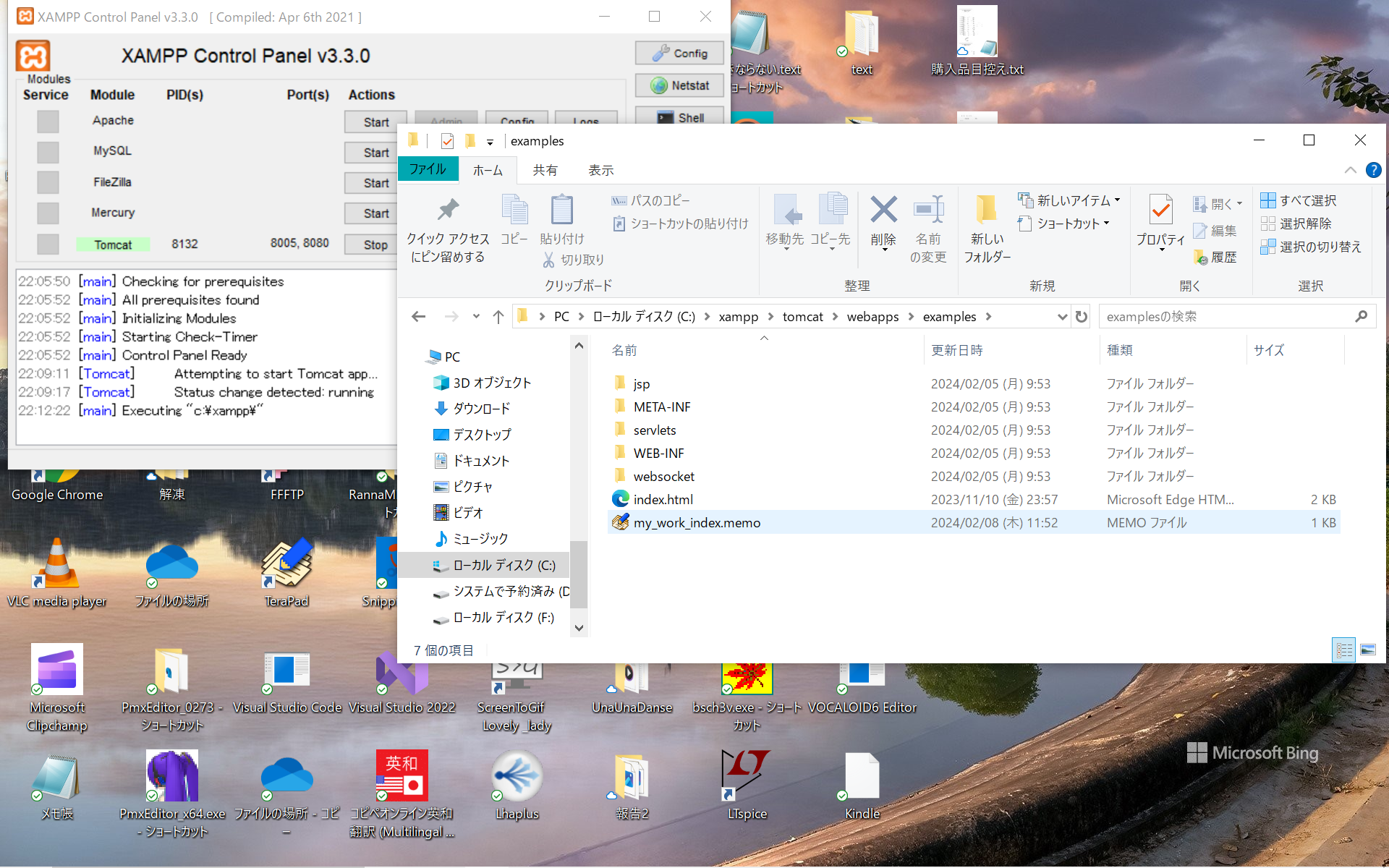The width and height of the screenshot is (1389, 868).
Task: Switch to the 表示 ribbon tab
Action: 600,170
